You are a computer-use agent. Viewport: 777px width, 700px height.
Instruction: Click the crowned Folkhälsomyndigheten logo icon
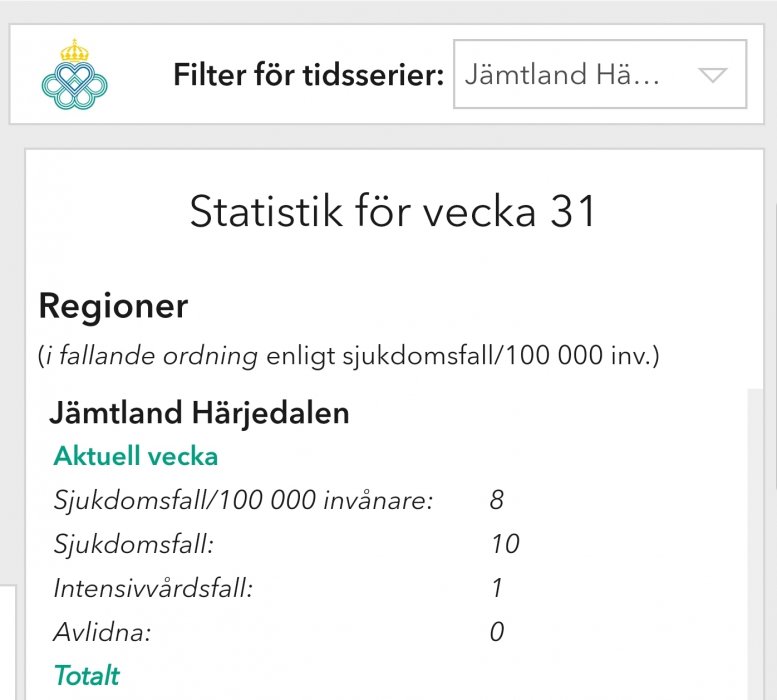[74, 75]
